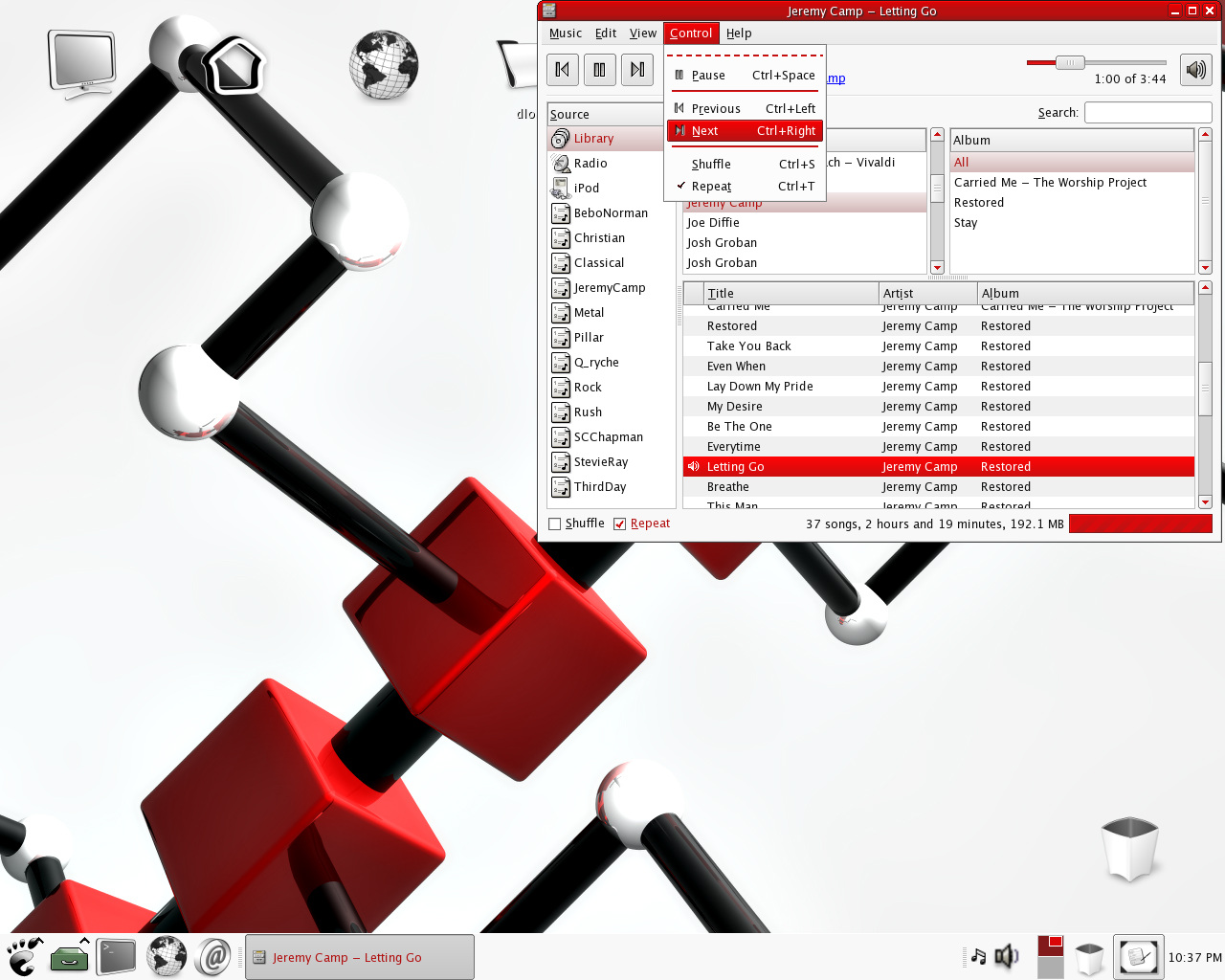
Task: Click the Source pane header
Action: coord(605,115)
